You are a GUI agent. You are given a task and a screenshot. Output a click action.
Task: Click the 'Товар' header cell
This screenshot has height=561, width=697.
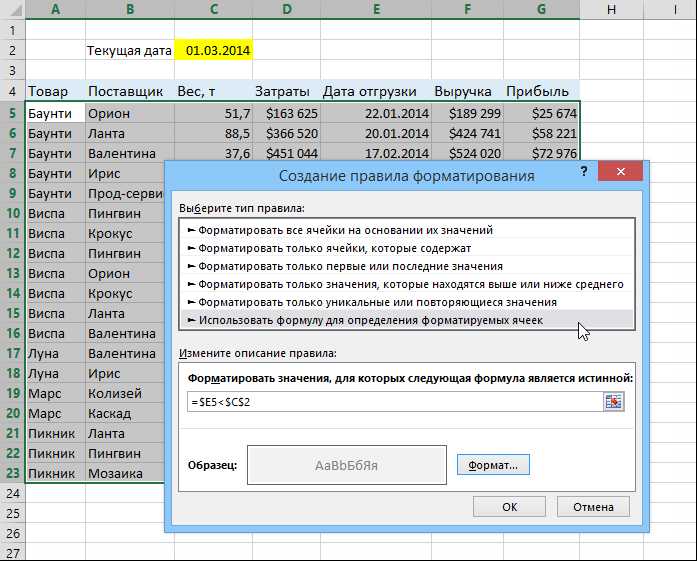56,91
